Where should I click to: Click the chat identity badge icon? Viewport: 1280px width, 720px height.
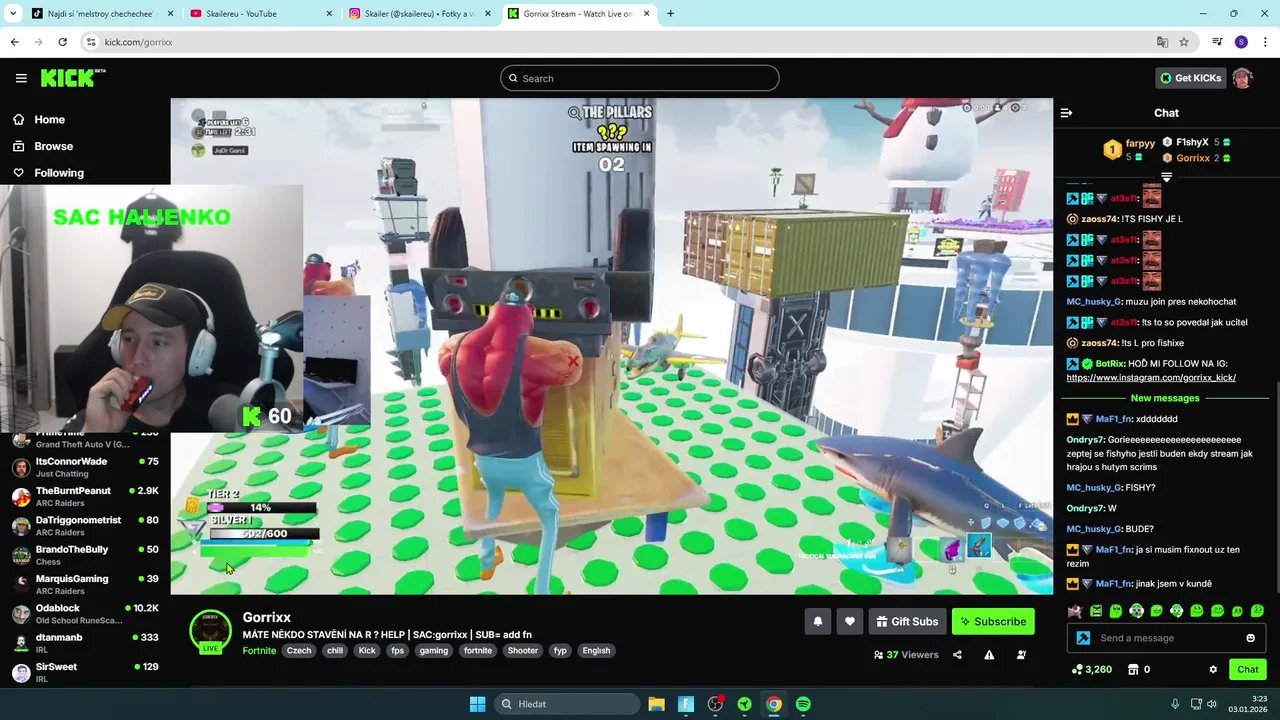pos(1083,638)
